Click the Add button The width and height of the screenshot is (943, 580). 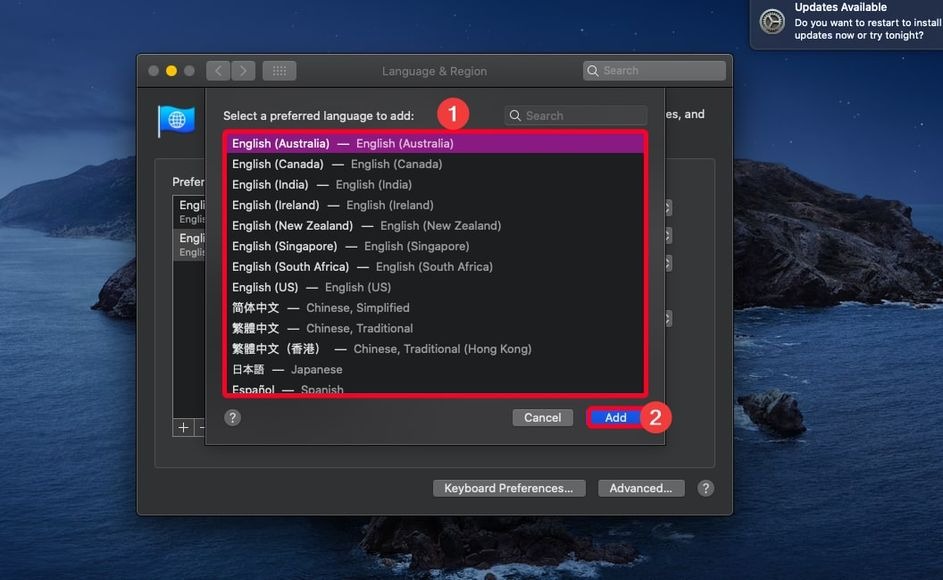click(614, 417)
